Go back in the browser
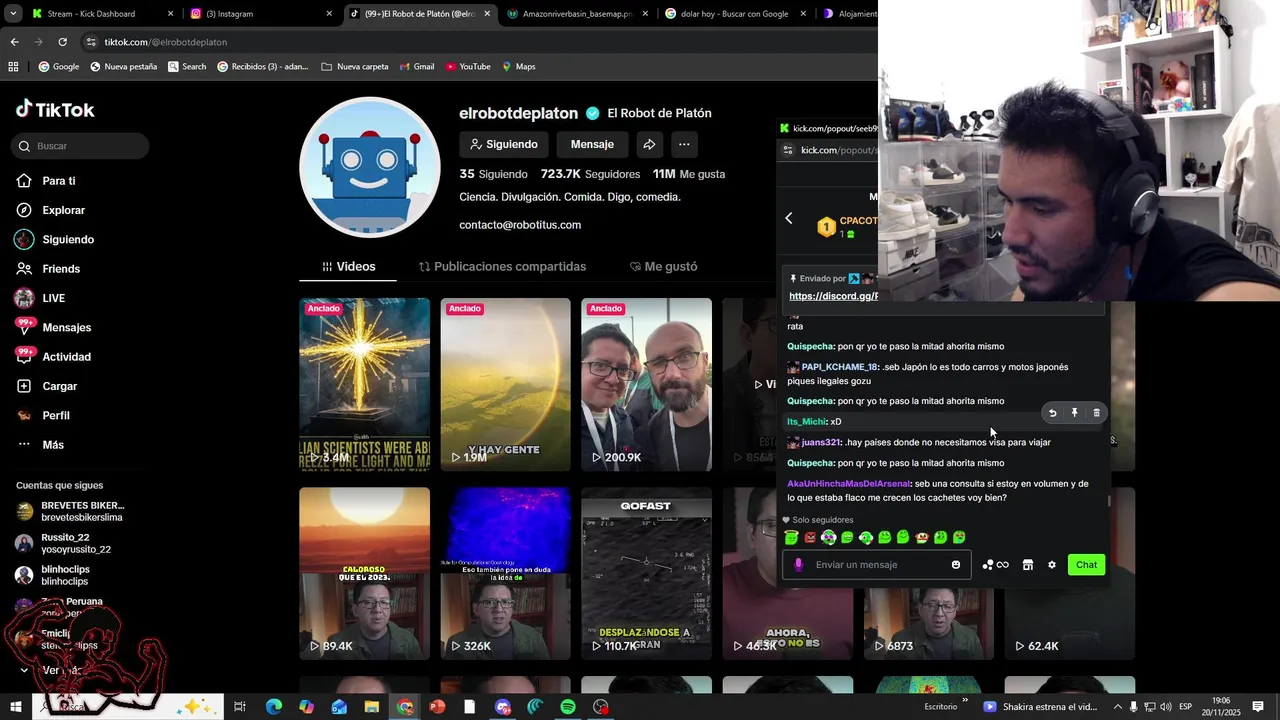Image resolution: width=1280 pixels, height=720 pixels. pos(14,42)
